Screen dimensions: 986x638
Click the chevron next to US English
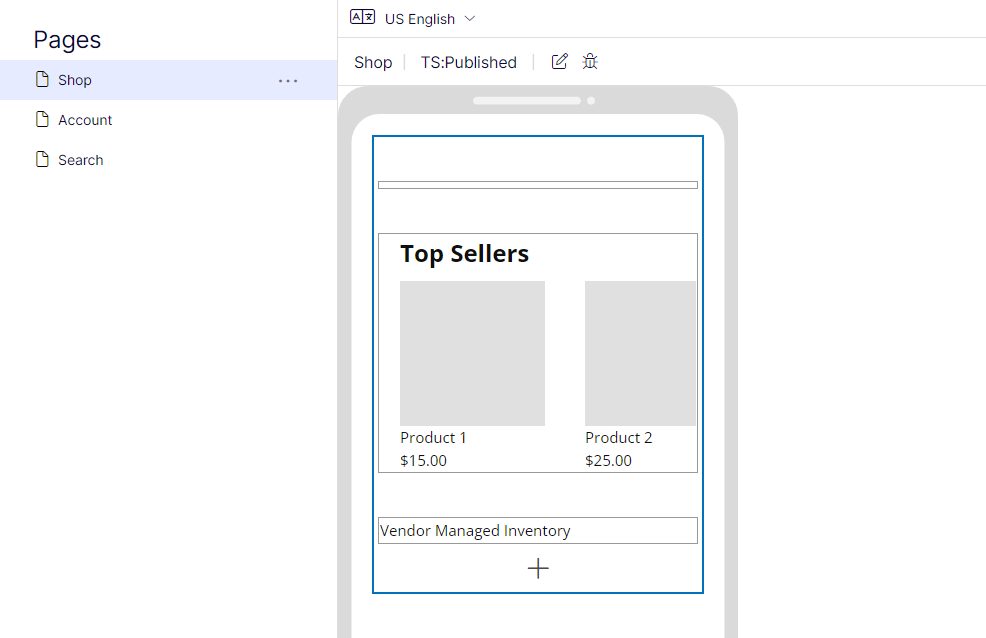point(471,18)
